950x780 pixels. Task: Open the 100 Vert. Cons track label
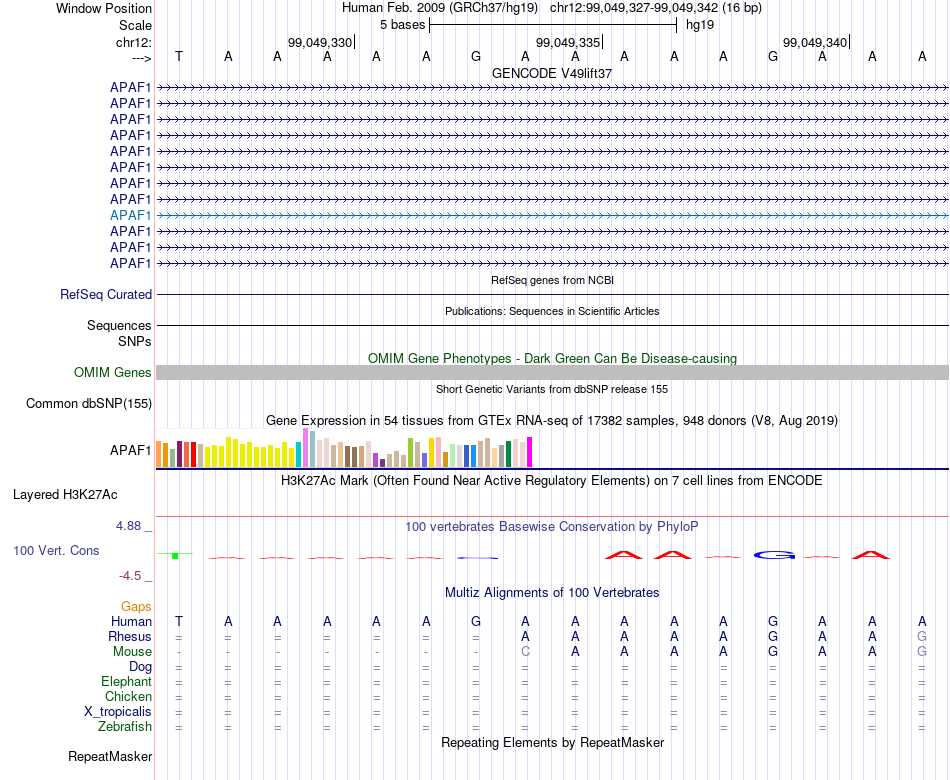[x=56, y=550]
